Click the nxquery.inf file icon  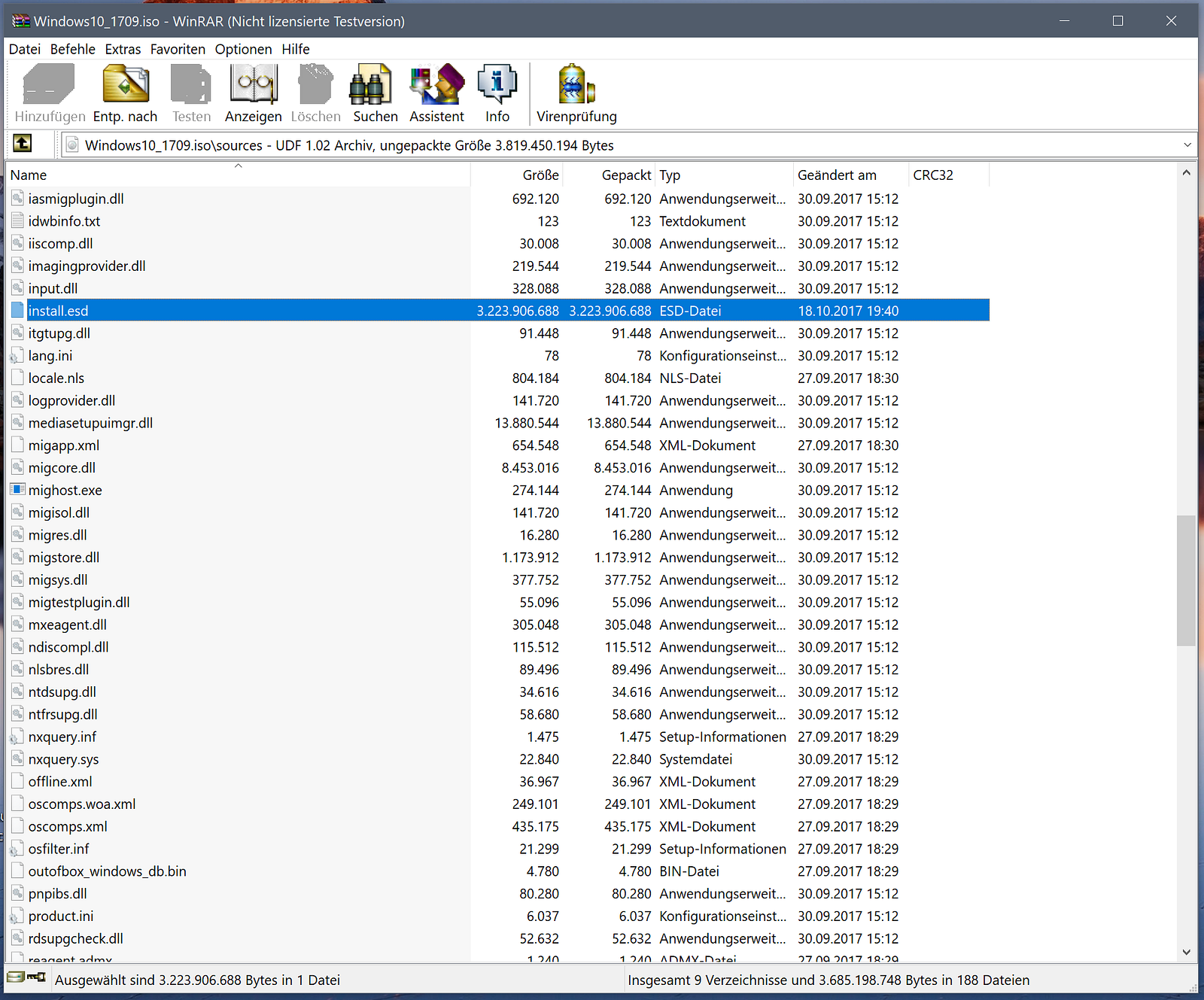click(x=18, y=737)
